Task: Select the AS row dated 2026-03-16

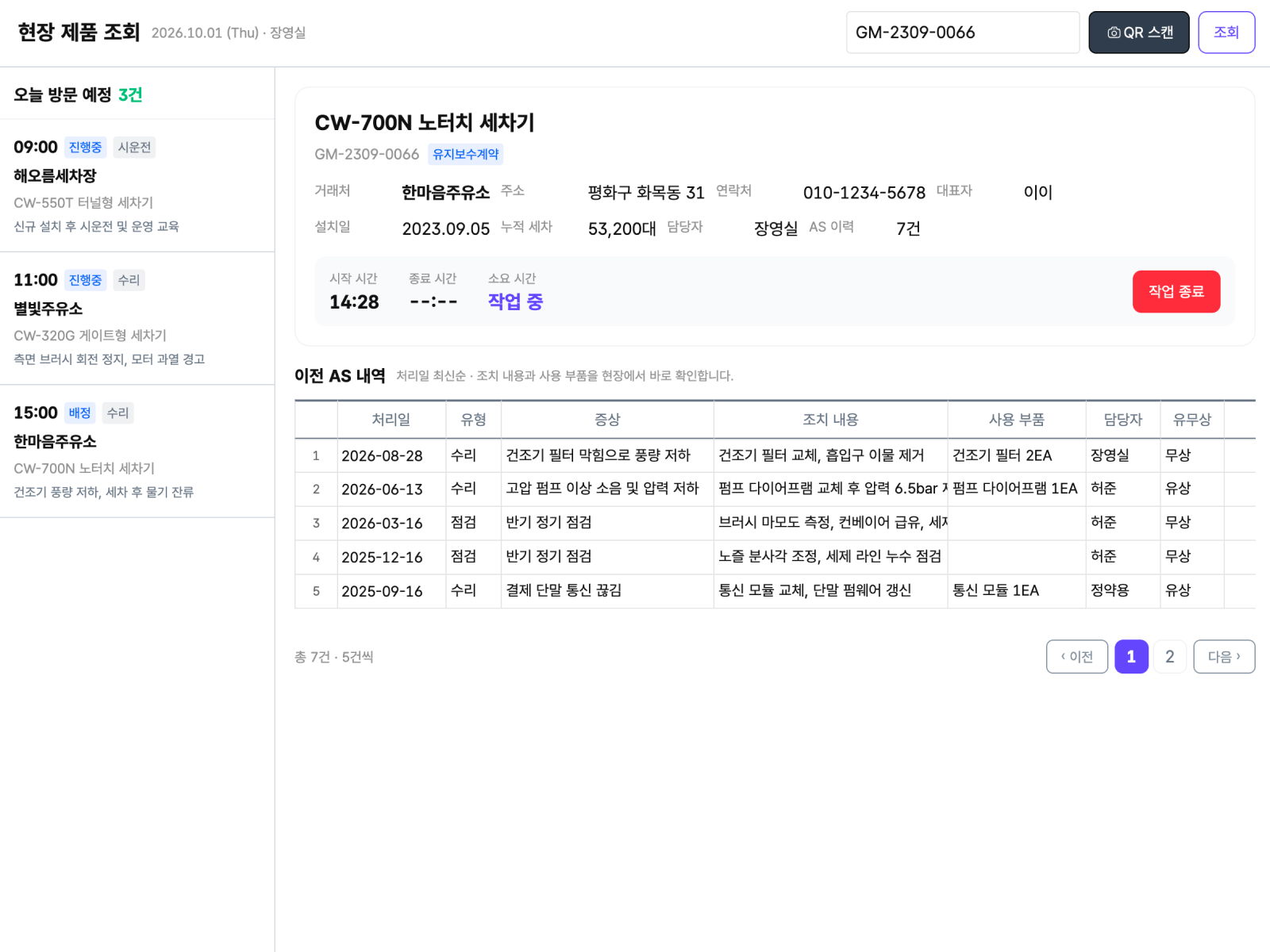Action: tap(775, 523)
